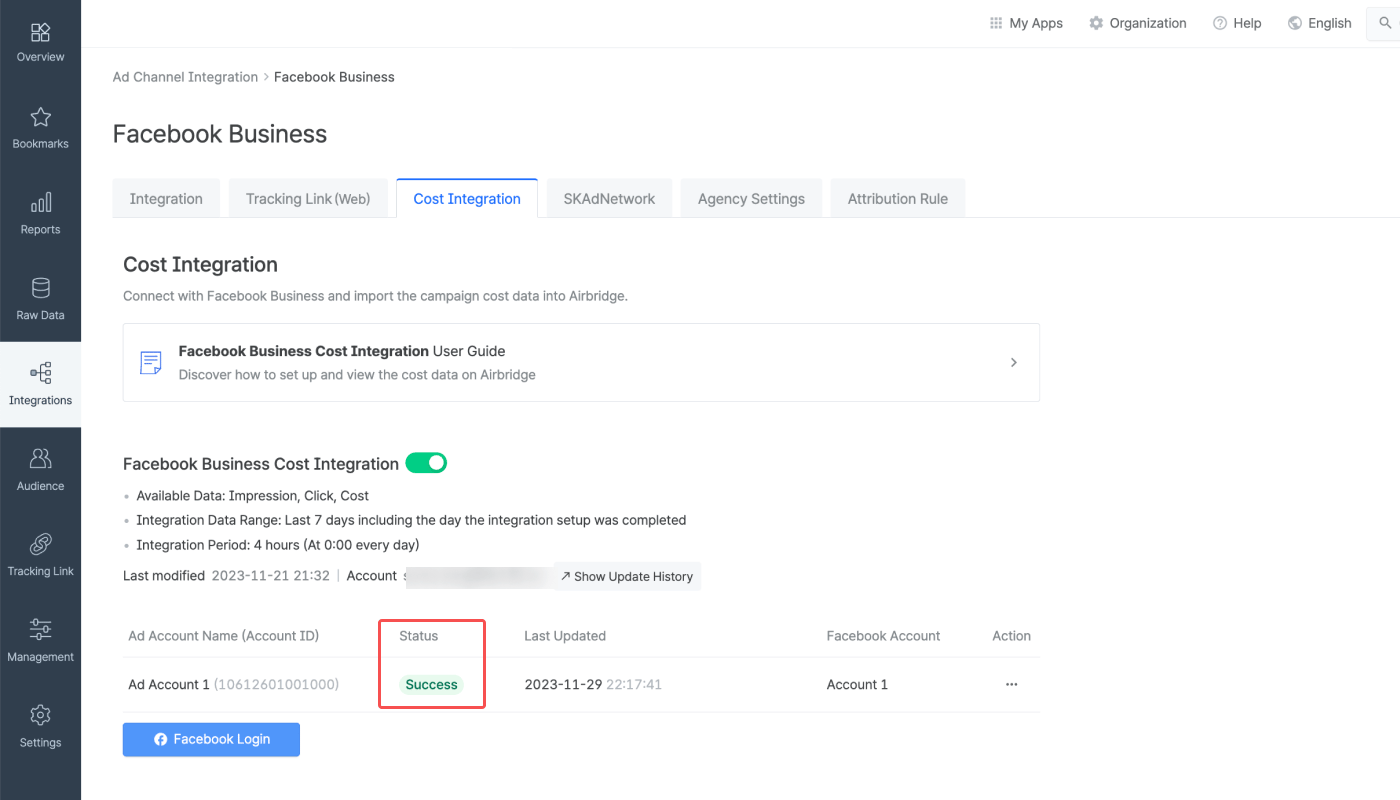The height and width of the screenshot is (800, 1400).
Task: Click Last modified 2023-11-21 21:32 text
Action: tap(226, 576)
